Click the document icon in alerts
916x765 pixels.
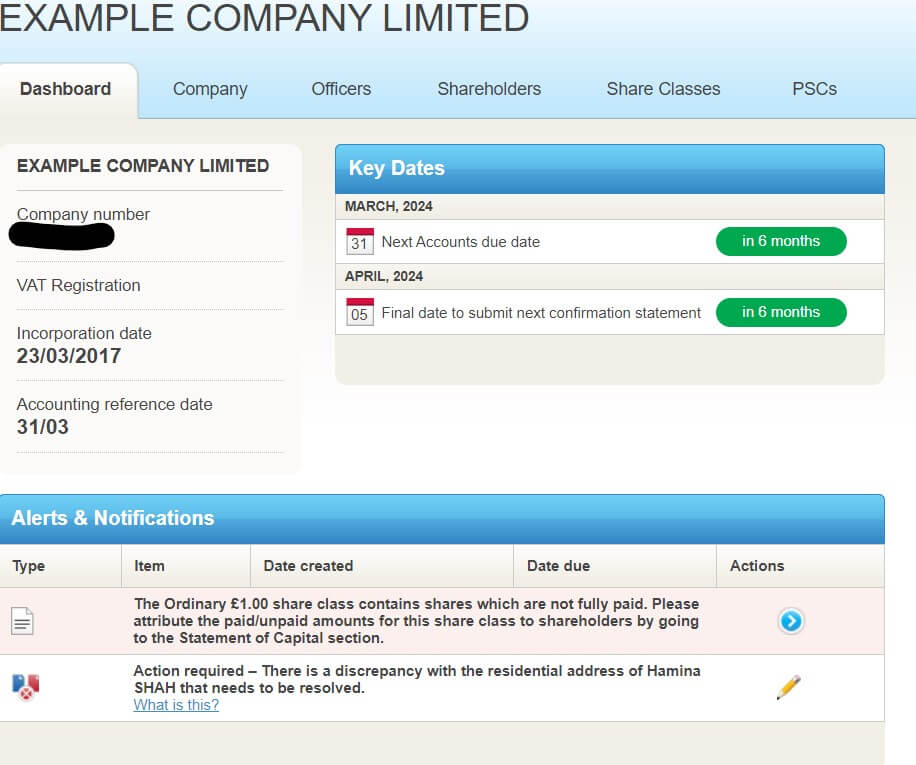pos(22,622)
